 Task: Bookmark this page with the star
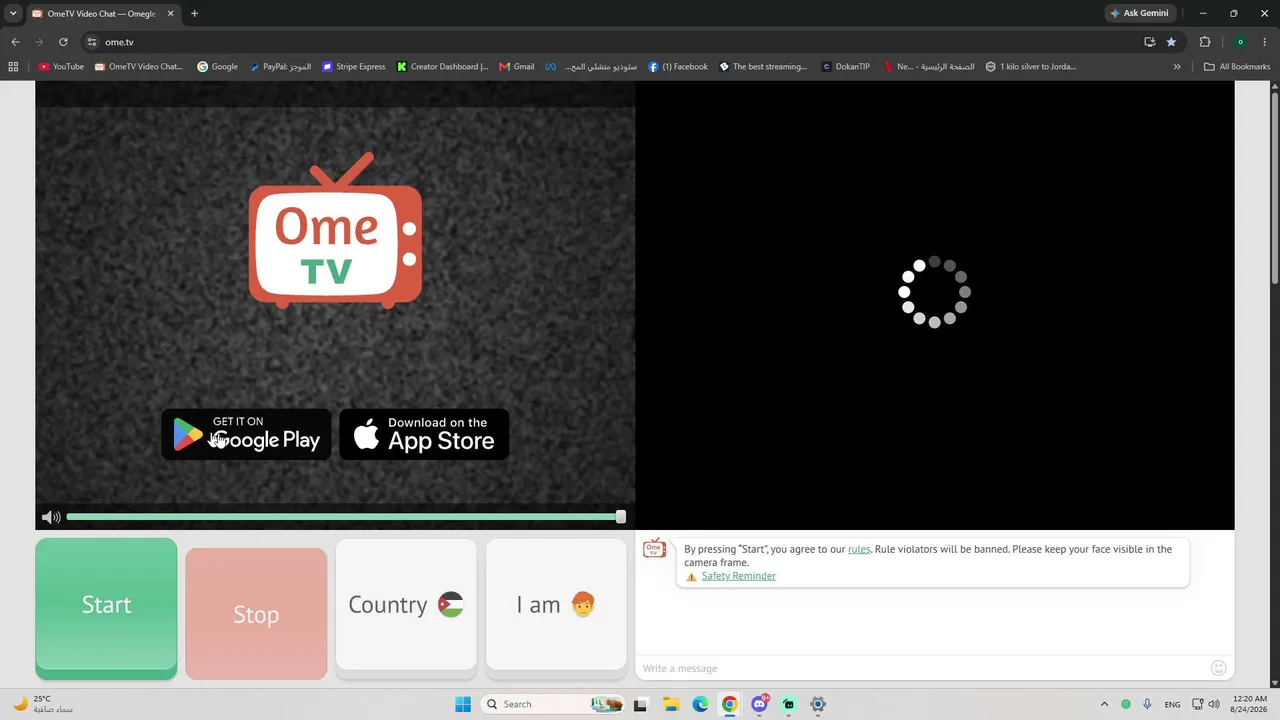pos(1171,42)
